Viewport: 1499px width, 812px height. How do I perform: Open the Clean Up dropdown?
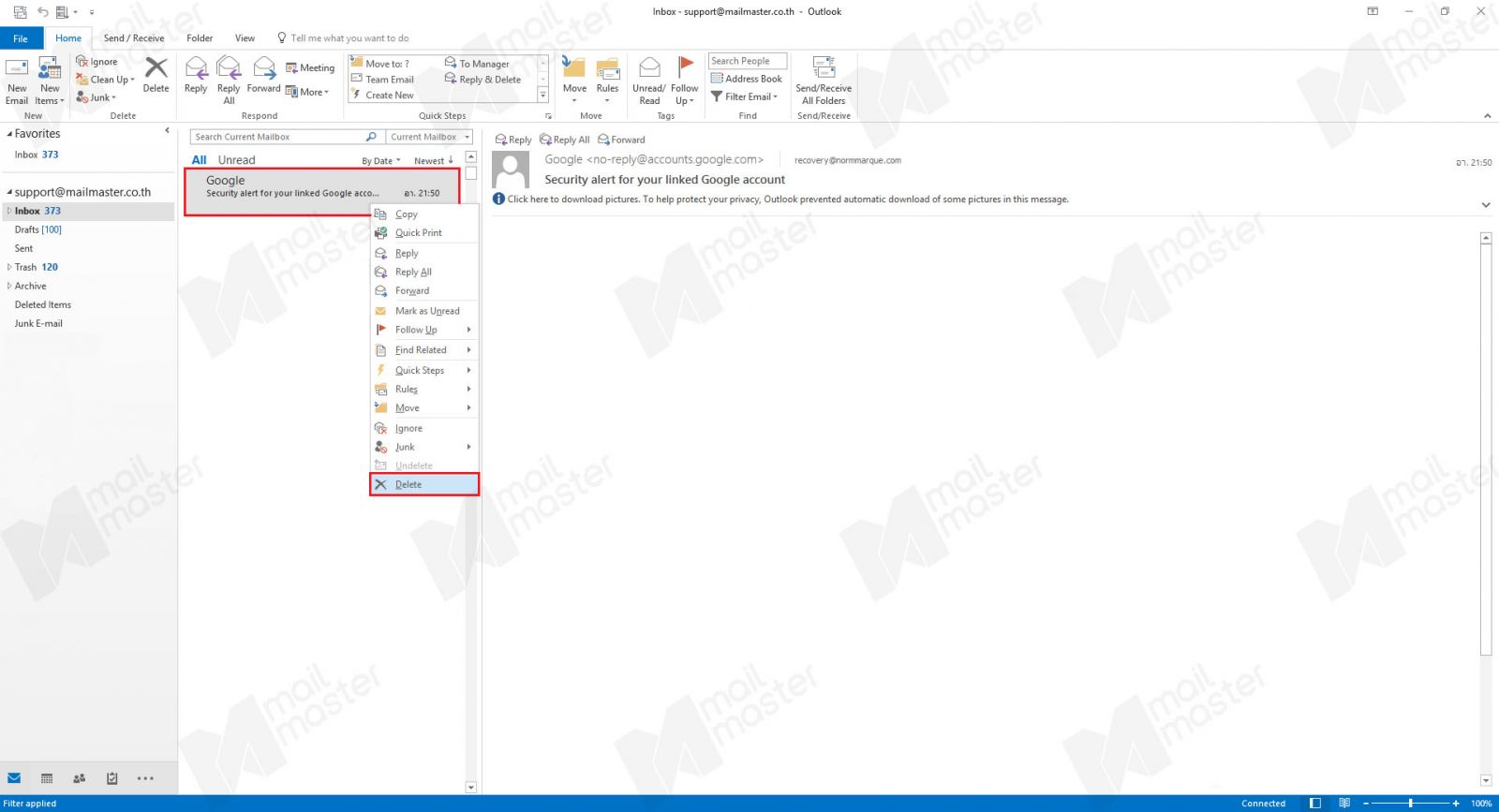(x=106, y=80)
